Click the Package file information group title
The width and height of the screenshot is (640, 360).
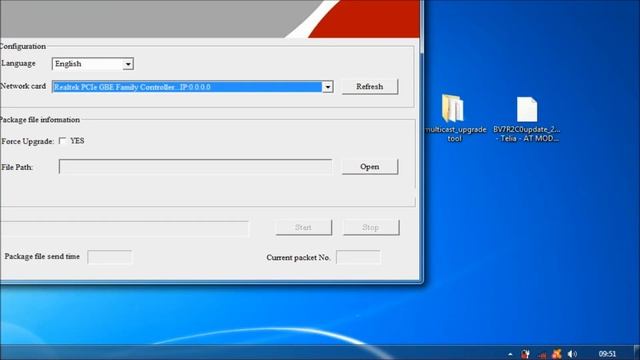[40, 120]
